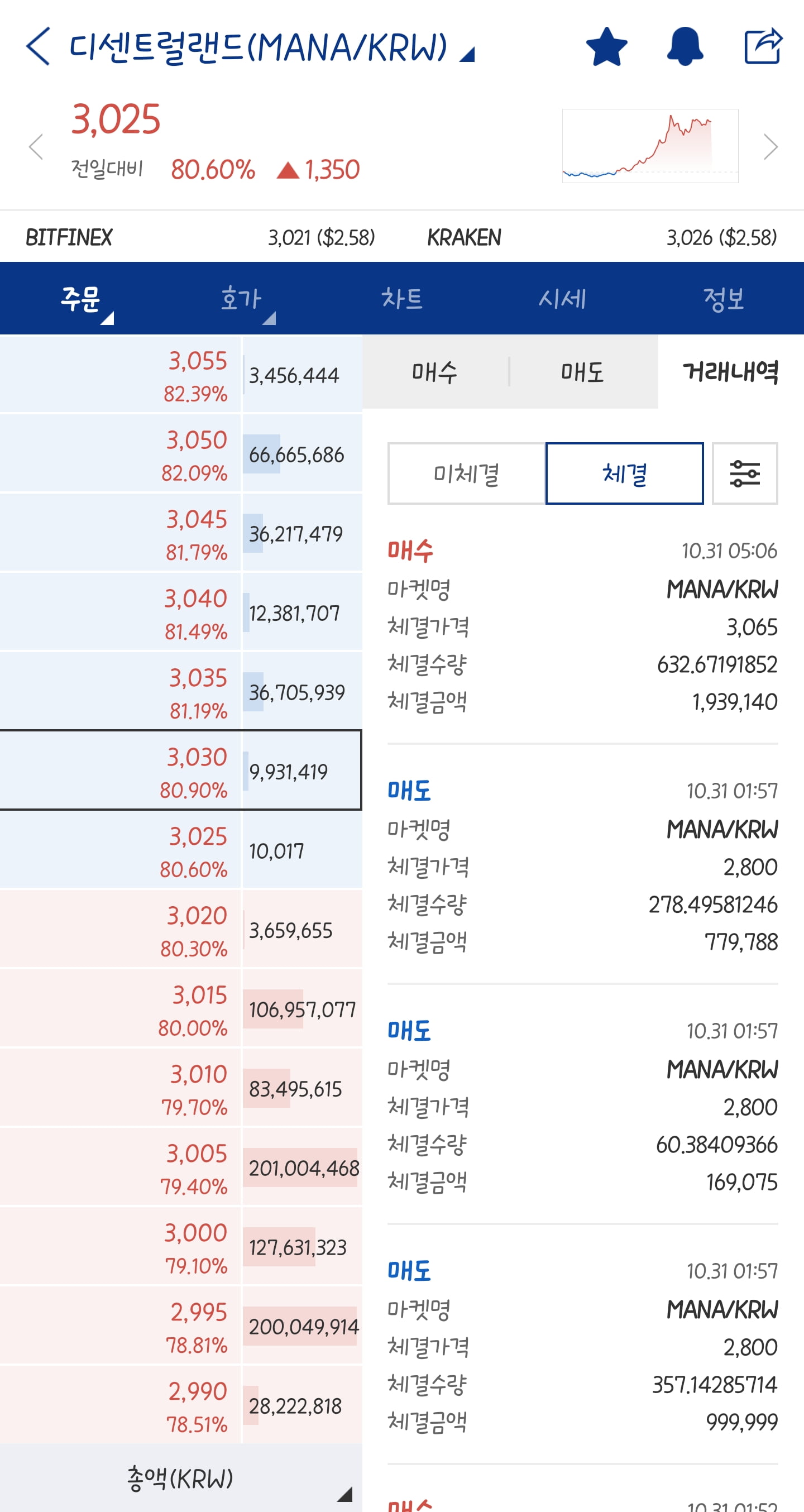Open the 매수 trade dated 10.31 05:06
This screenshot has width=804, height=1512.
coord(583,626)
